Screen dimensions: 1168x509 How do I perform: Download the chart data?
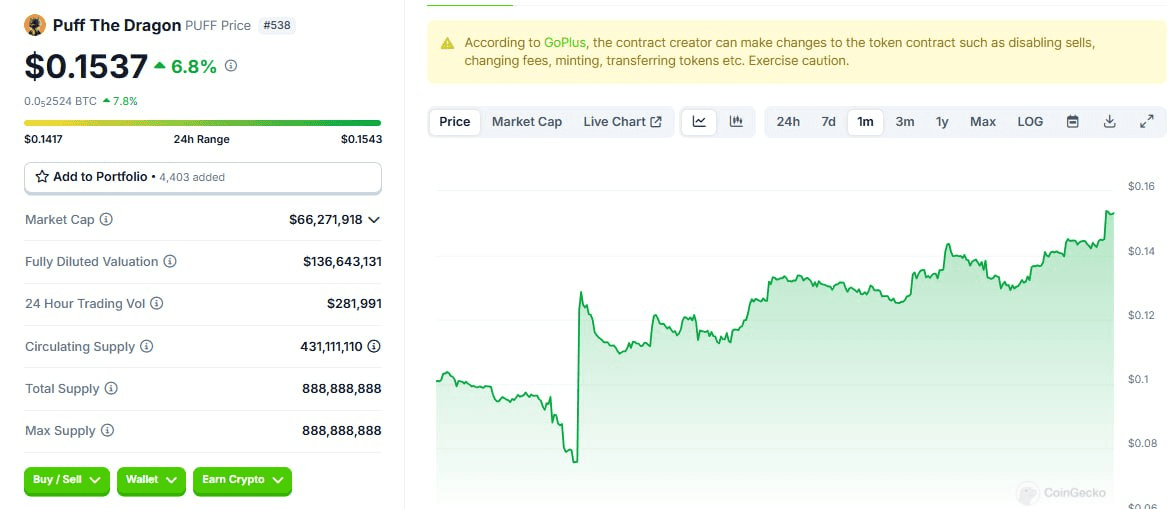tap(1109, 121)
